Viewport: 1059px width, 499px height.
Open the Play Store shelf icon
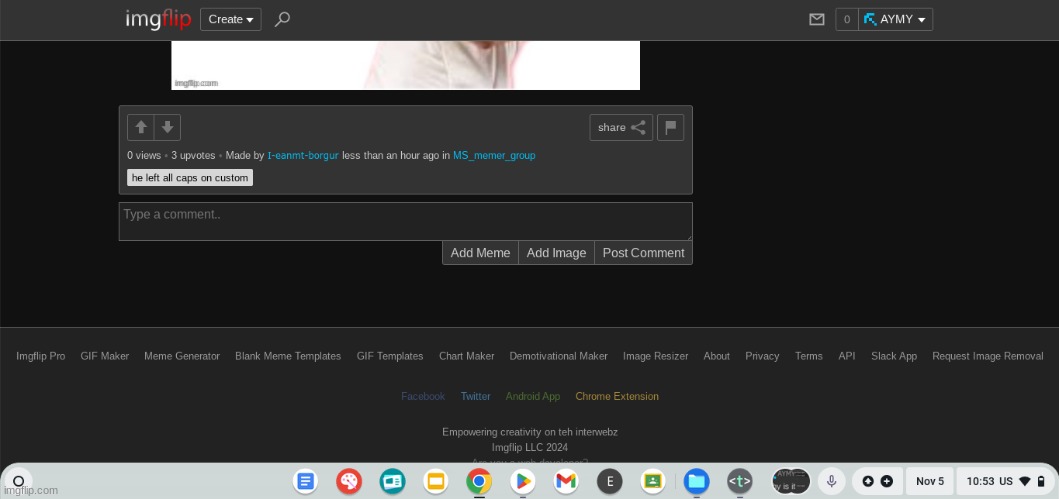point(522,481)
